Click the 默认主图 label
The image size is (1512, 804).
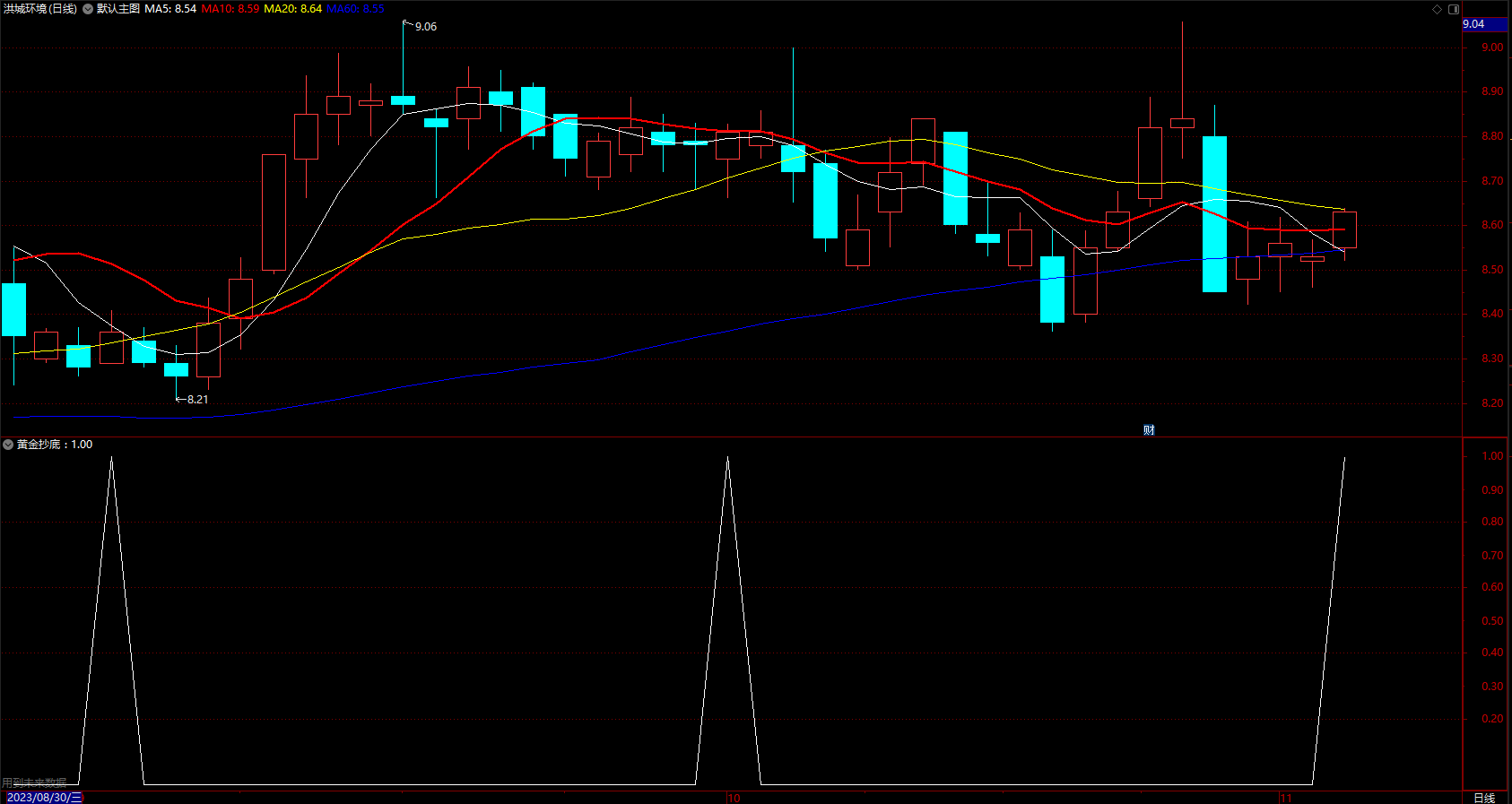tap(118, 9)
